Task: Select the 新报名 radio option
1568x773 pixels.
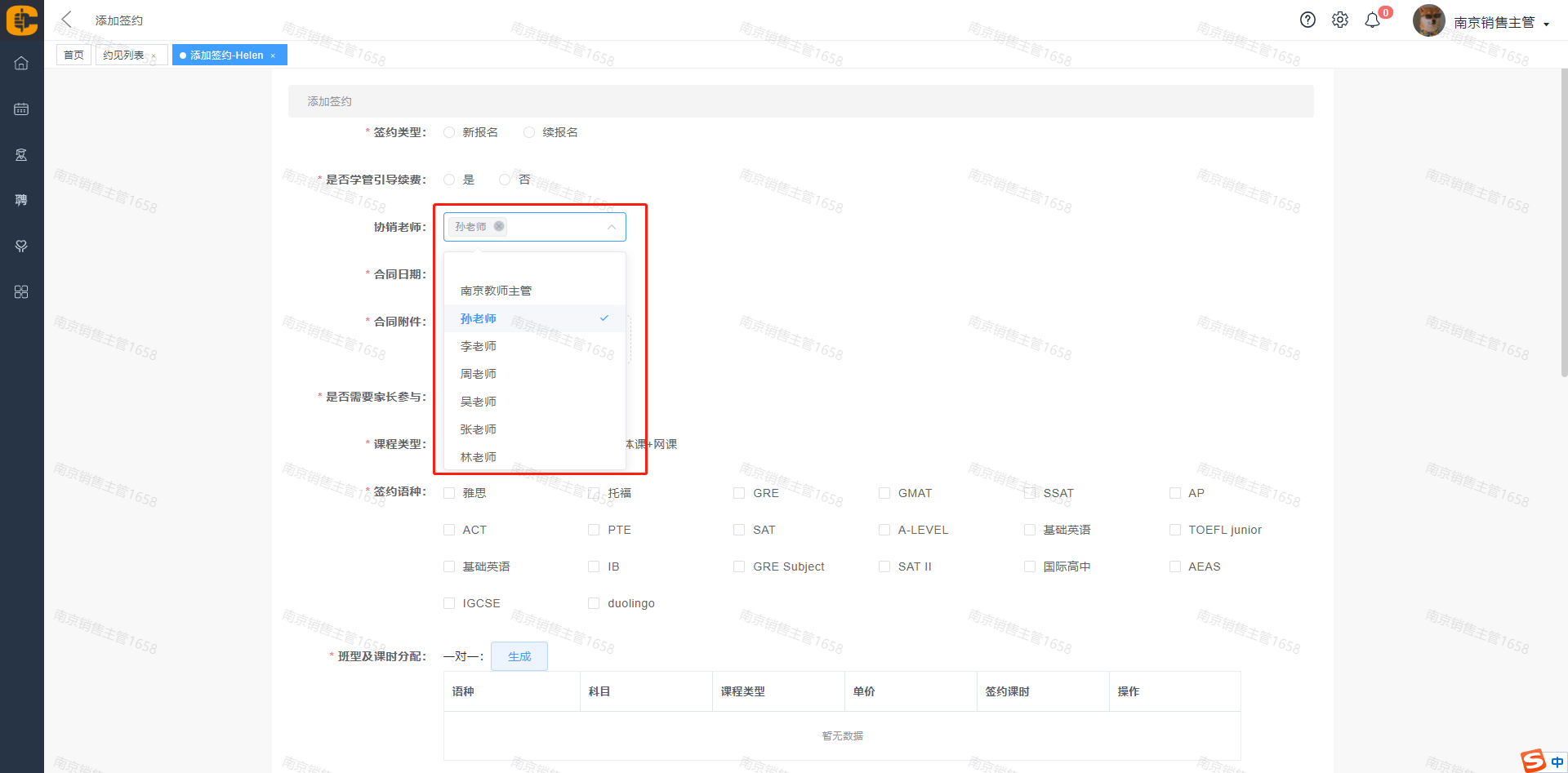Action: 449,132
